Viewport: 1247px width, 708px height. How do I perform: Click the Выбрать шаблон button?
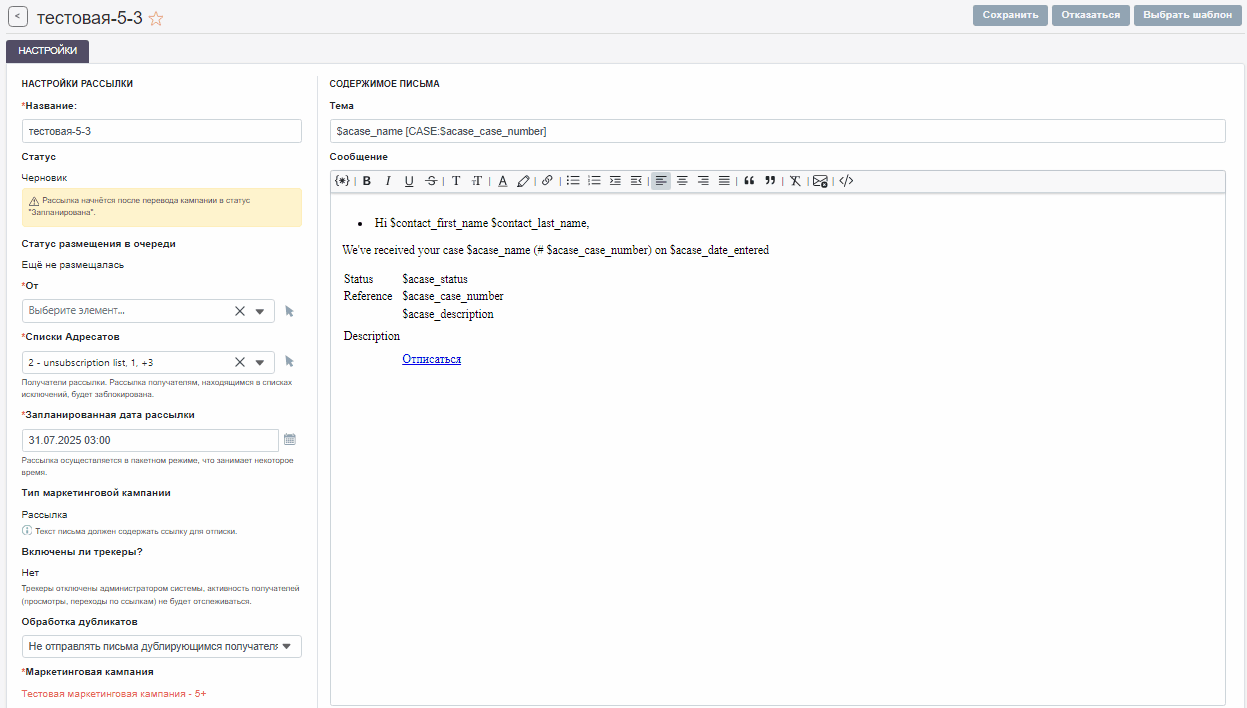(x=1187, y=15)
